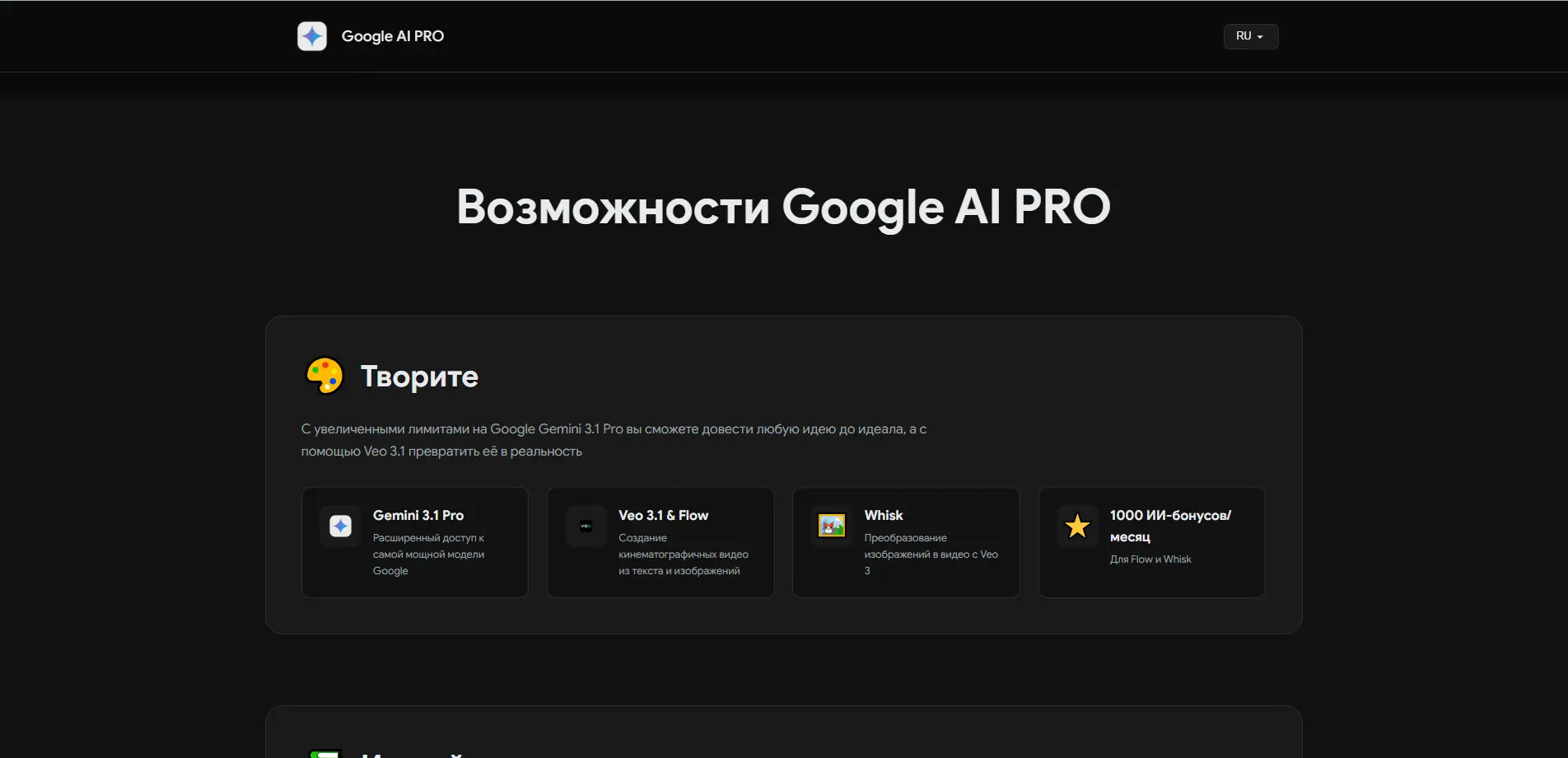The height and width of the screenshot is (758, 1568).
Task: Click description 'Преобразование изображений в видео с Veo 3'
Action: 931,554
